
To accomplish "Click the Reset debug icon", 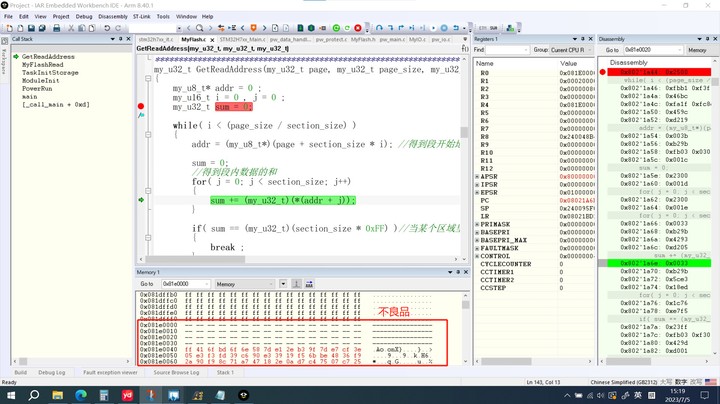I will (x=456, y=28).
